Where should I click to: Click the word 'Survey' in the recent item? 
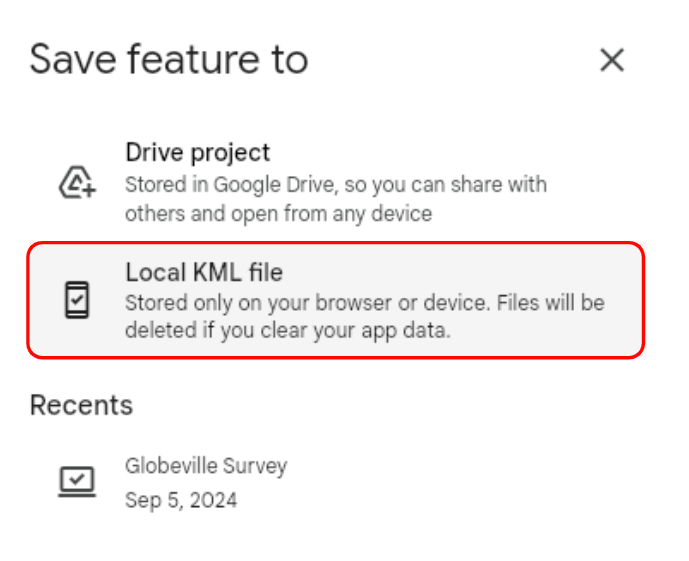tap(257, 466)
